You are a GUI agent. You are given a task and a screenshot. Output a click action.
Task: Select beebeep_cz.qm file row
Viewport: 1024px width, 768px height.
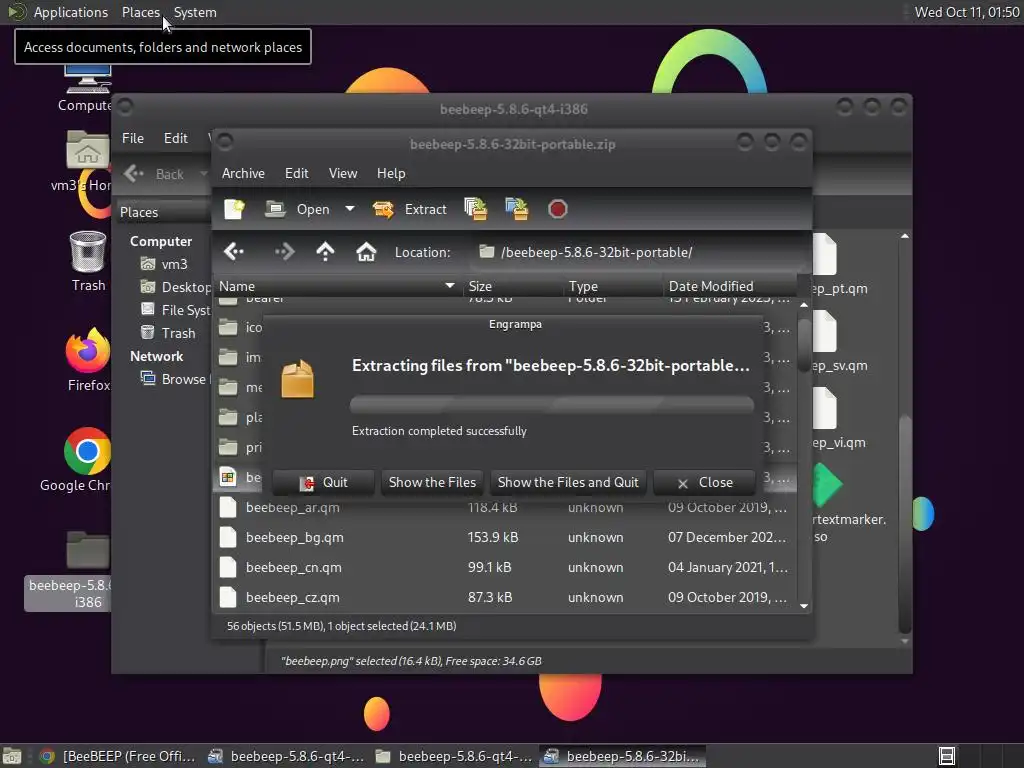(x=505, y=598)
